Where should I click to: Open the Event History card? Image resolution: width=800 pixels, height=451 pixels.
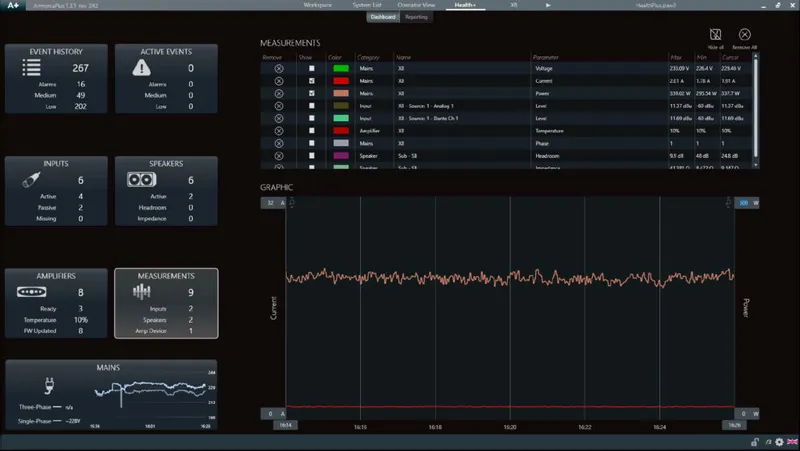(x=56, y=79)
